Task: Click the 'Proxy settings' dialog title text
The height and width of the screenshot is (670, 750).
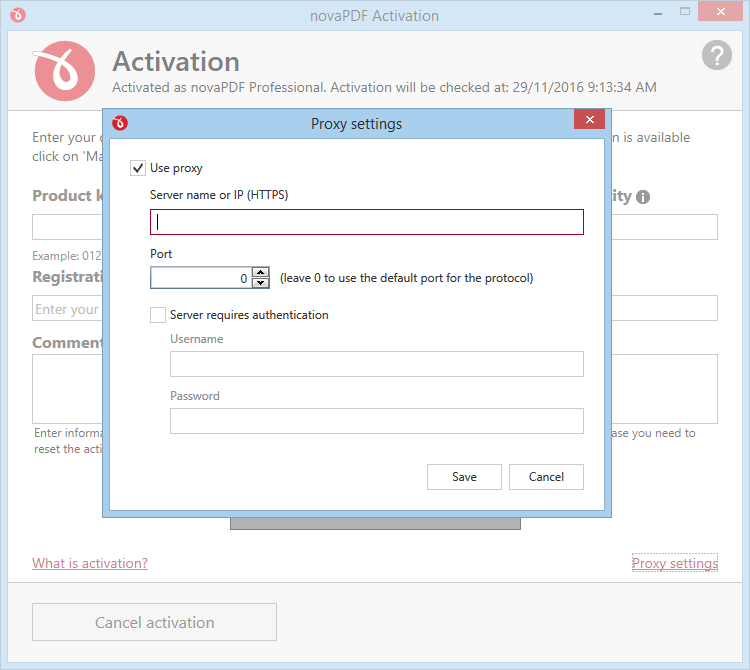Action: click(356, 124)
